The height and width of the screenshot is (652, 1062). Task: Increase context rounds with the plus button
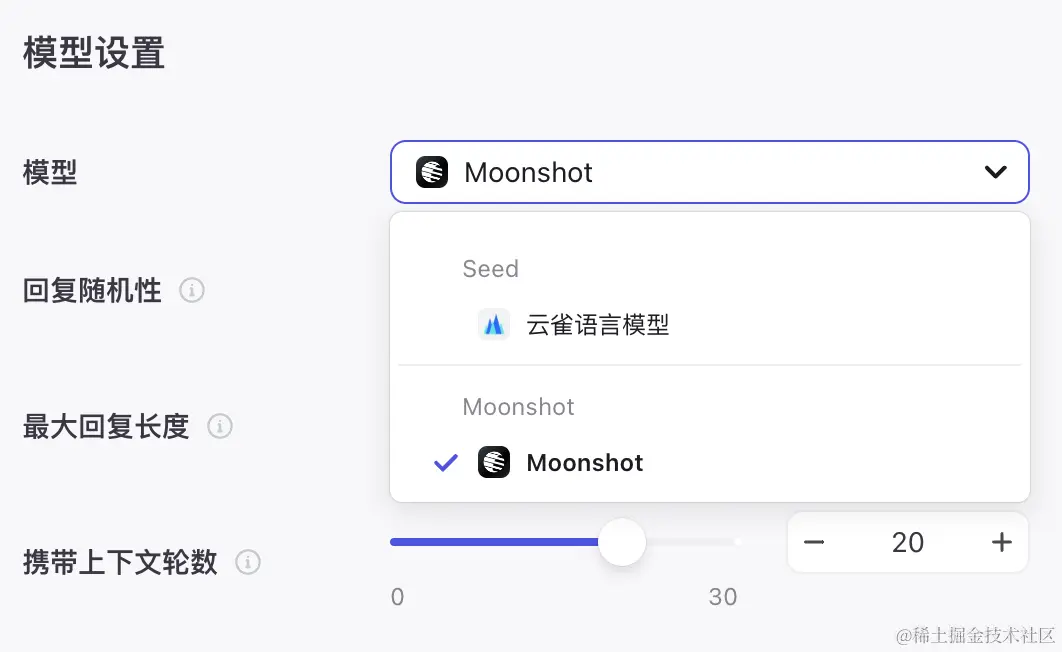pyautogui.click(x=1001, y=542)
